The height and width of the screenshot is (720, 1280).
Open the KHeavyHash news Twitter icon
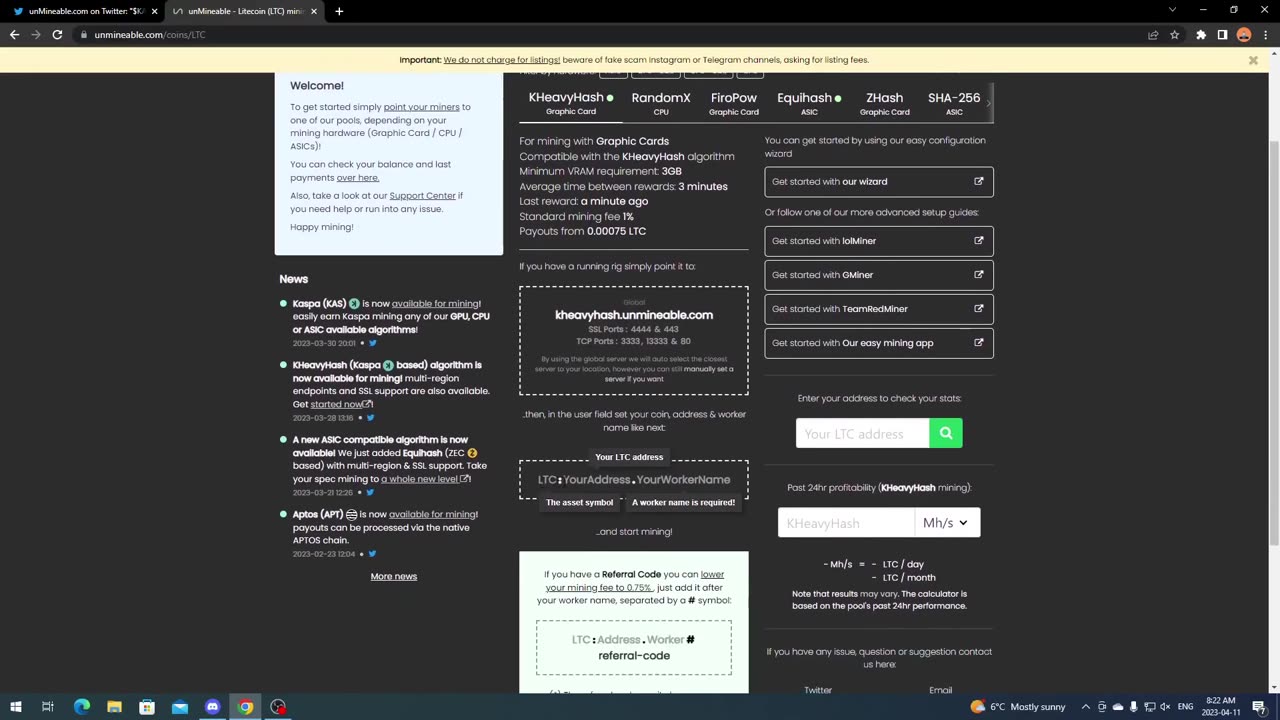pyautogui.click(x=370, y=418)
